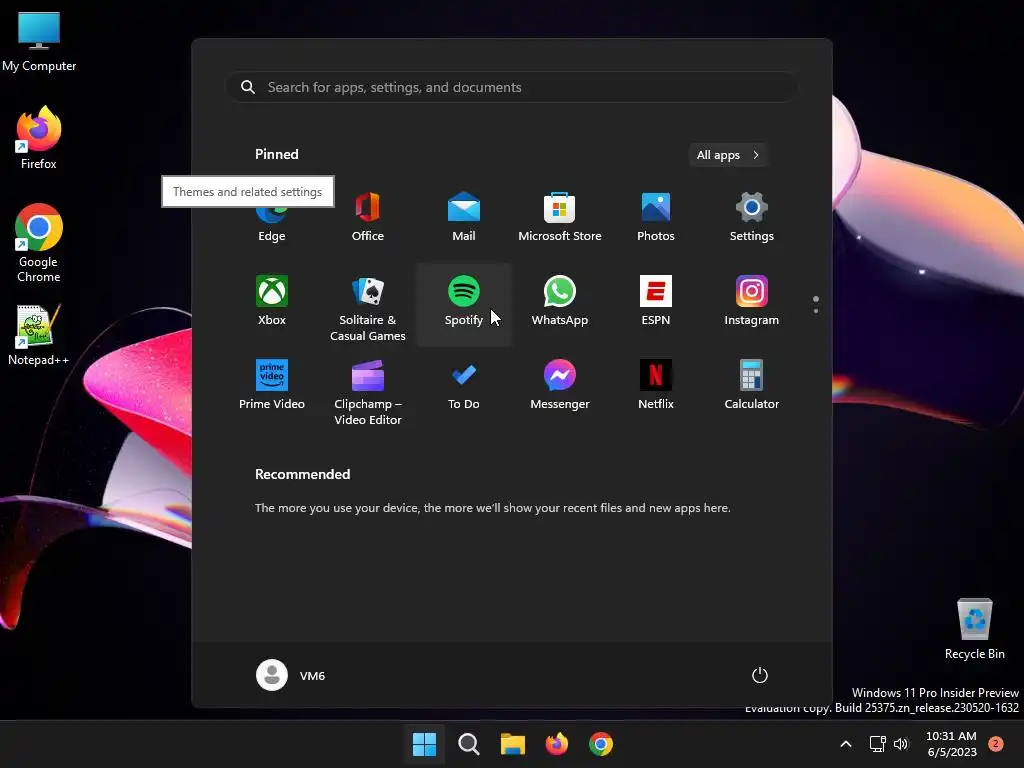This screenshot has height=768, width=1024.
Task: Open File Explorer from the taskbar
Action: pyautogui.click(x=513, y=744)
